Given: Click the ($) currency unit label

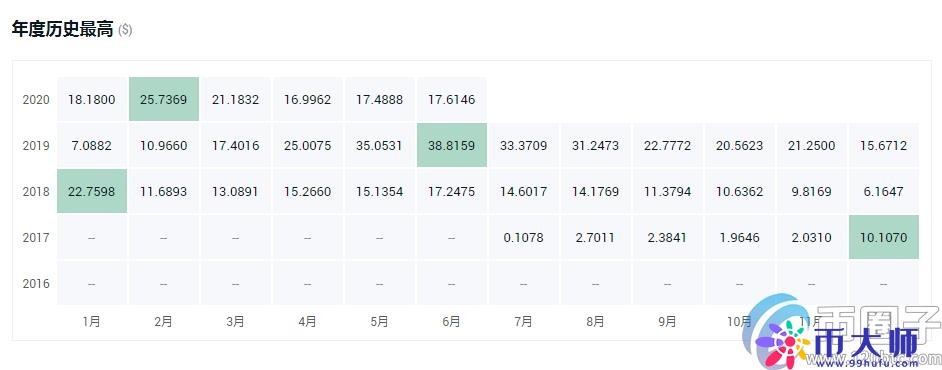Looking at the screenshot, I should point(125,31).
